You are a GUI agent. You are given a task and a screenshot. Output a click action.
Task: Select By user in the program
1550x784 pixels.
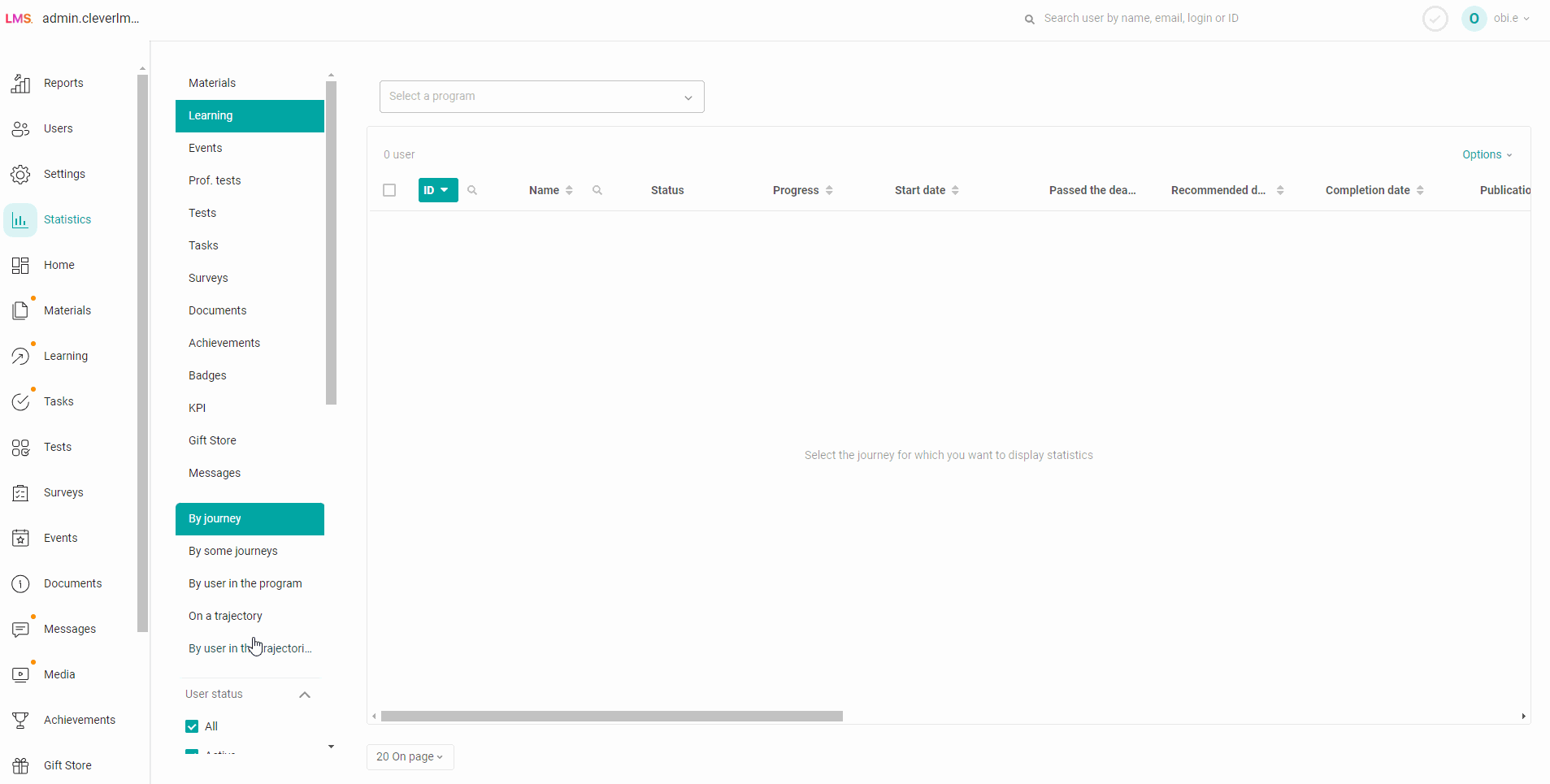click(x=250, y=583)
